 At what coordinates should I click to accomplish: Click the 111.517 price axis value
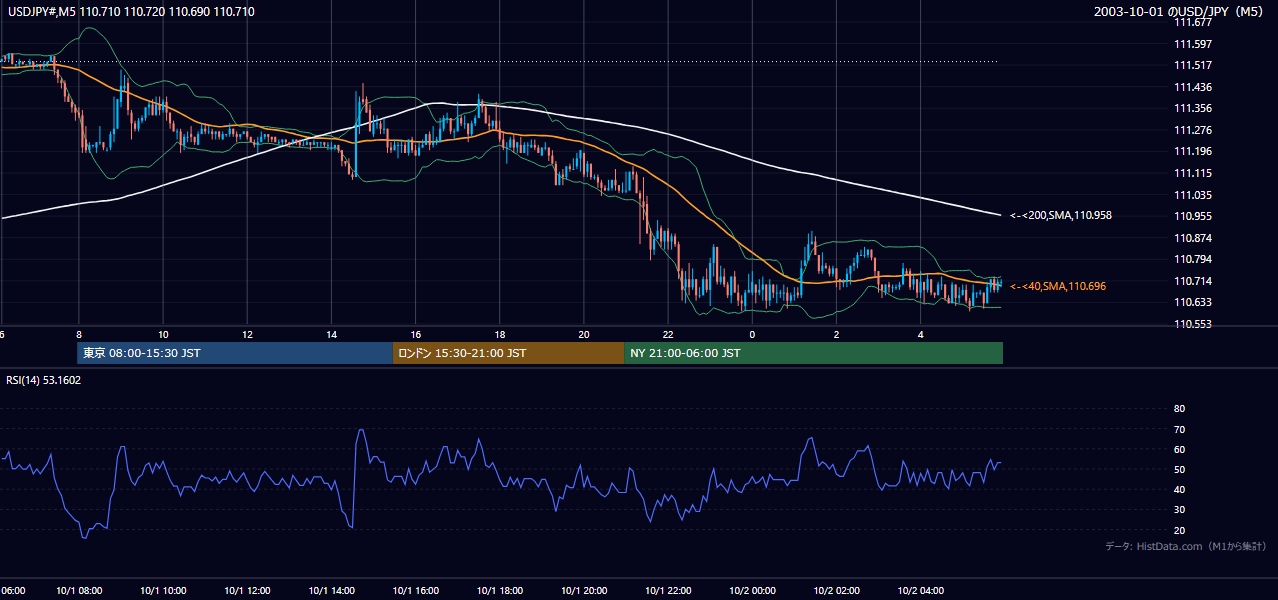(x=1193, y=65)
